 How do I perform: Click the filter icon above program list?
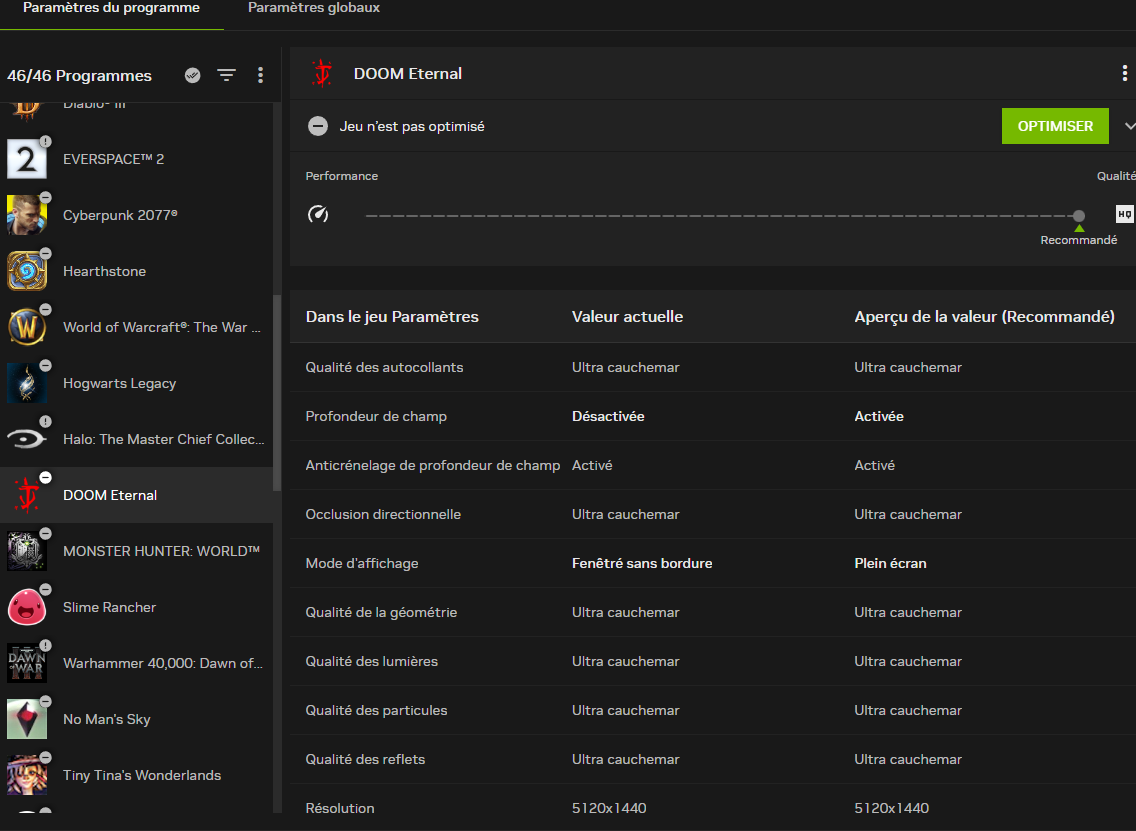click(x=227, y=75)
